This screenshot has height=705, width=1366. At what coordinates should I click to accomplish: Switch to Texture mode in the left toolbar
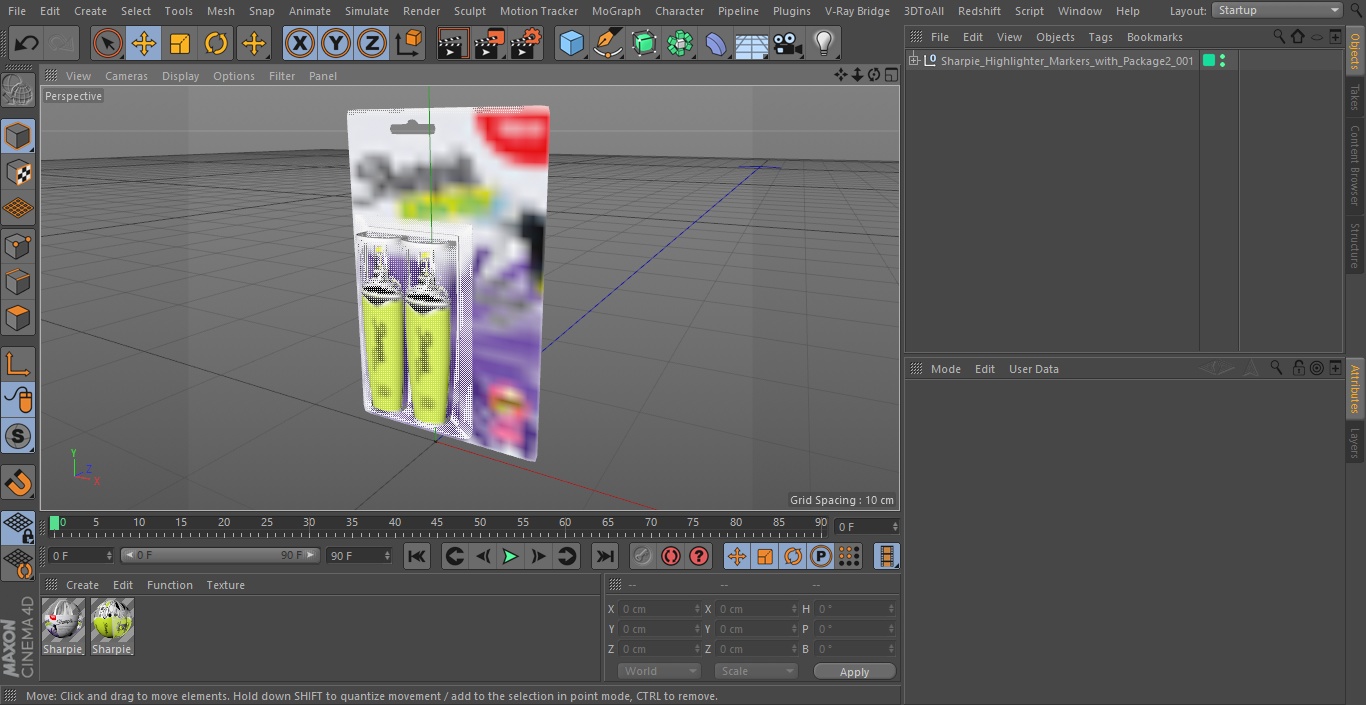[x=18, y=172]
